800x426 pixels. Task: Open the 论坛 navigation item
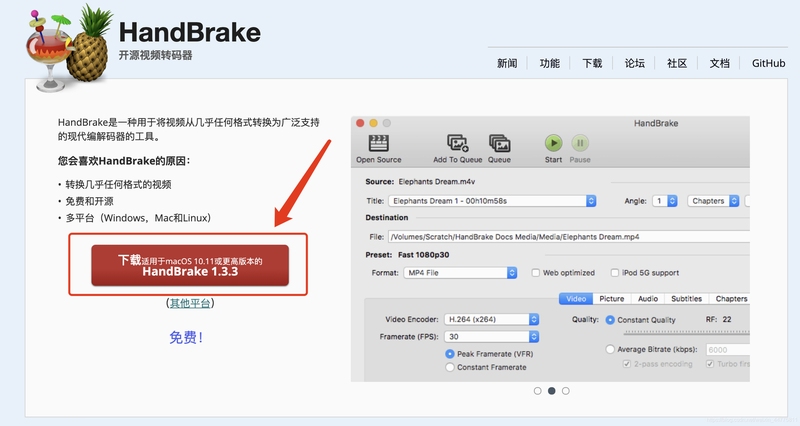[635, 63]
